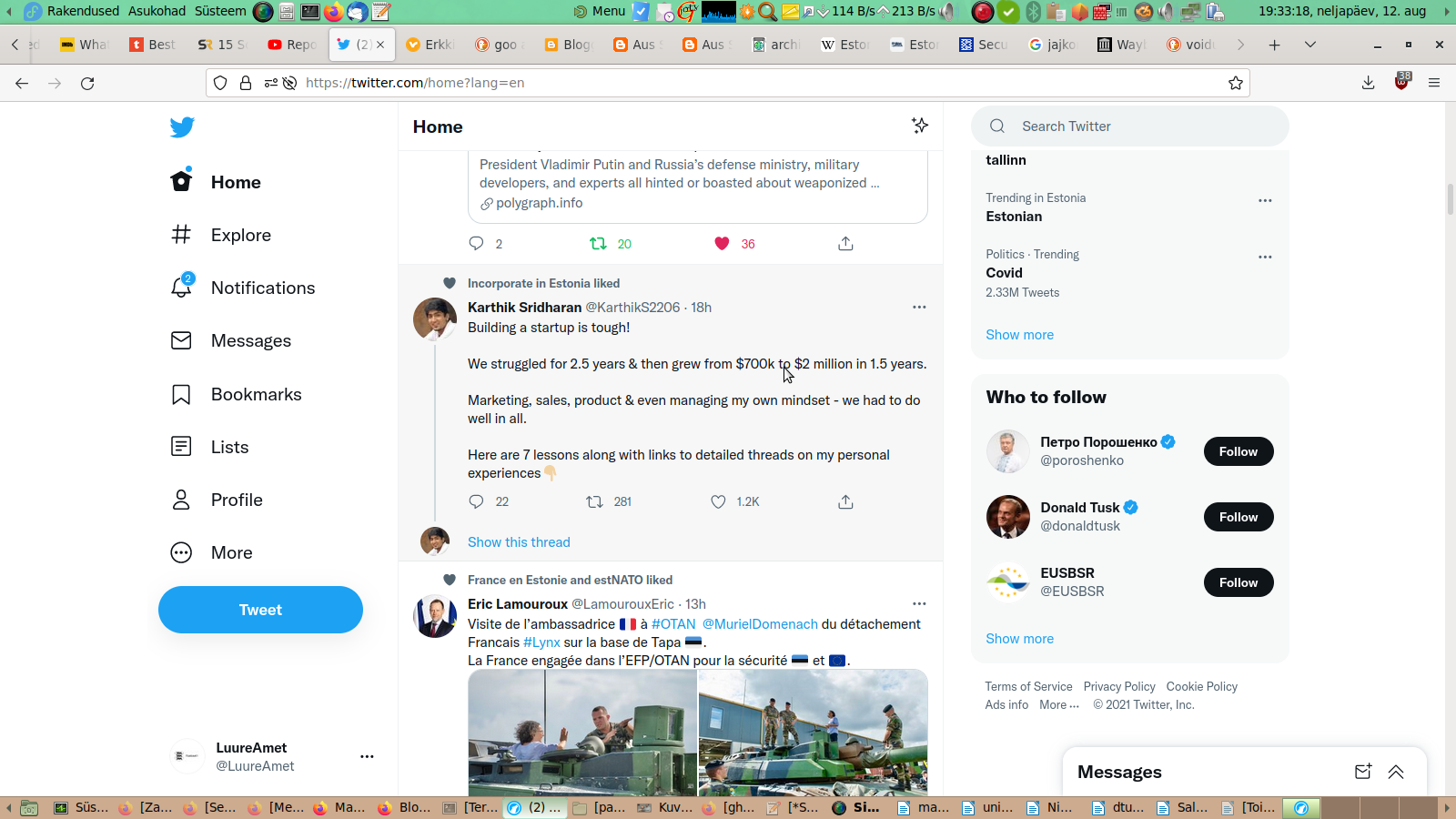Go back in browser history
1456x819 pixels.
click(x=22, y=83)
